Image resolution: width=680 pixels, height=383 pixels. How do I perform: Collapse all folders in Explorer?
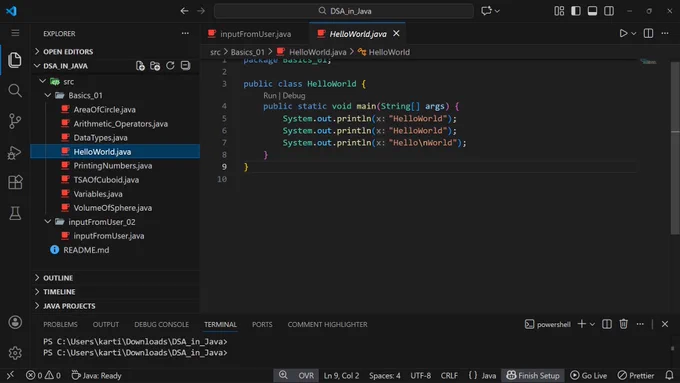click(x=185, y=65)
